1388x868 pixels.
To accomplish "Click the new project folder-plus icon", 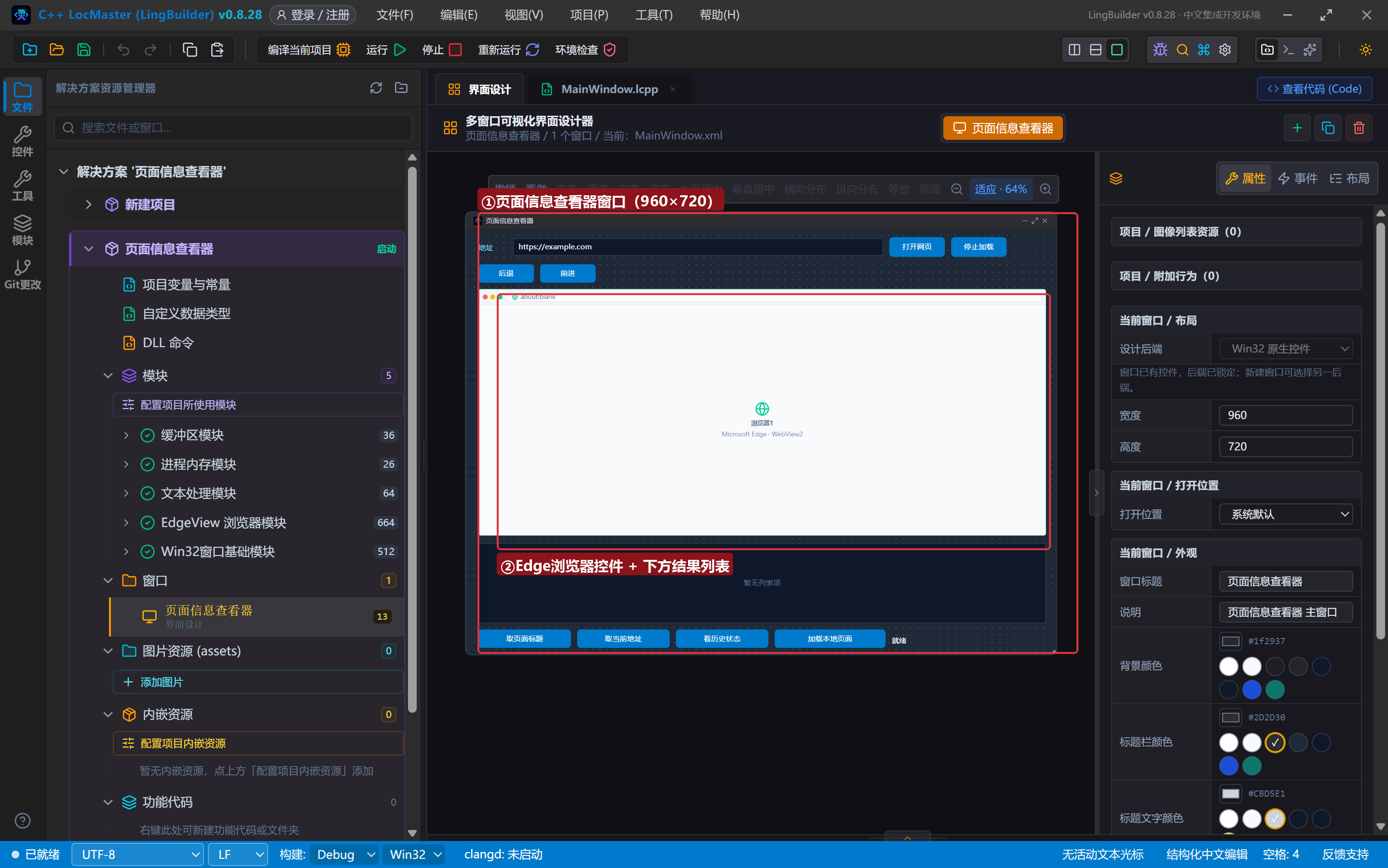I will click(30, 50).
